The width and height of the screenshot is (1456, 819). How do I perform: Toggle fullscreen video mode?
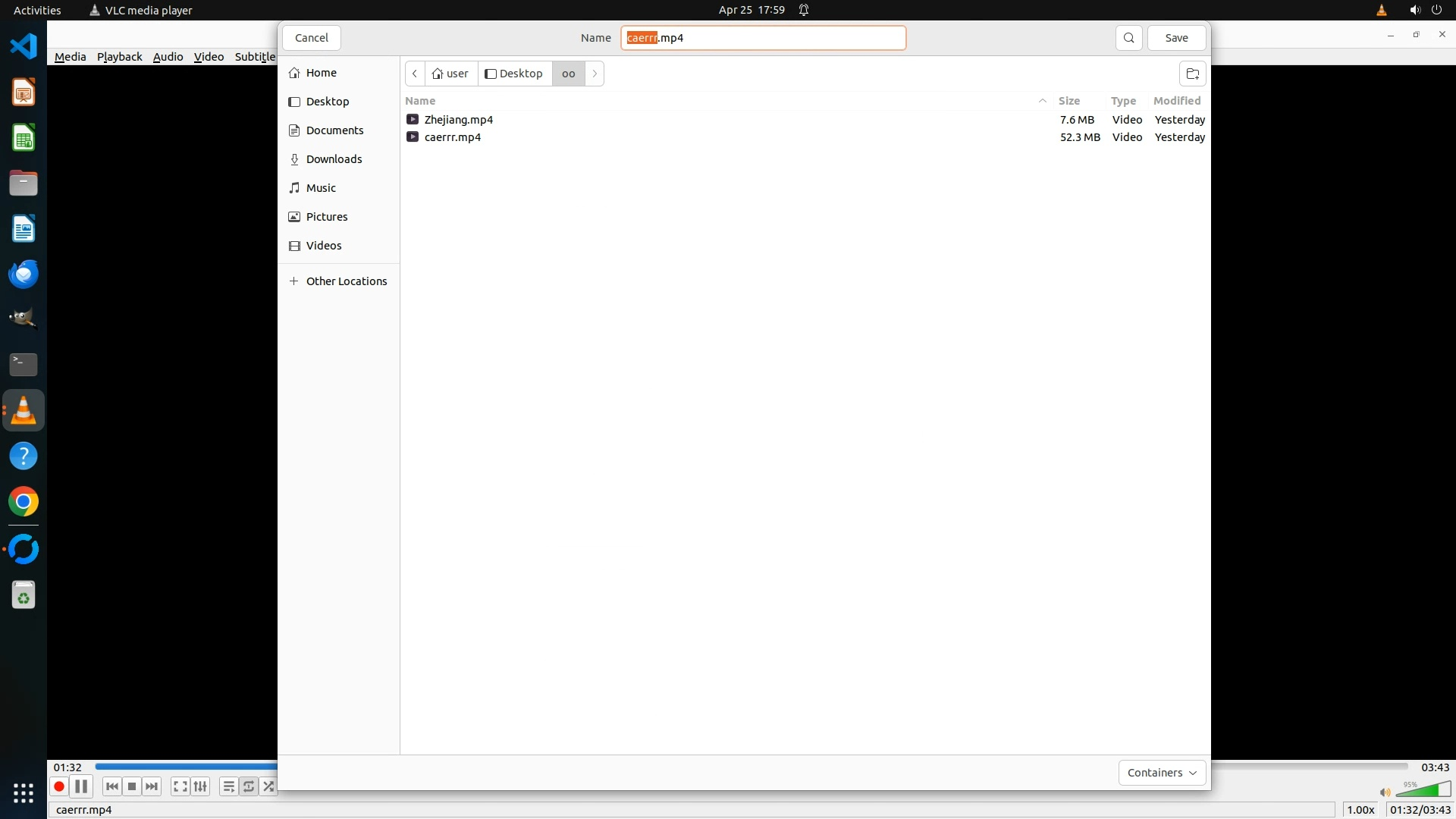180,786
